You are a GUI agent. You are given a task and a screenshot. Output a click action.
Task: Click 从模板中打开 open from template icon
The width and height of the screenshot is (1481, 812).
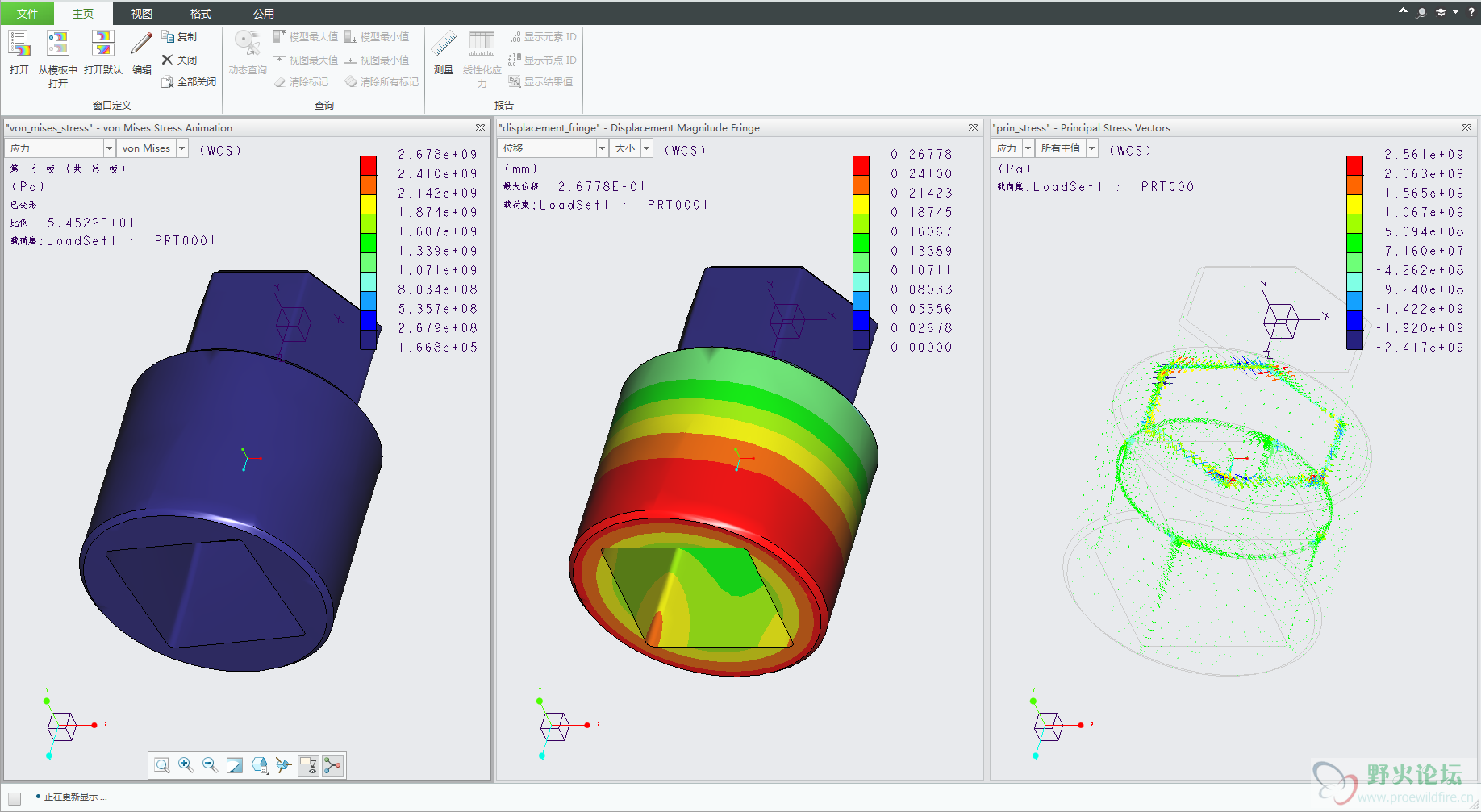tap(57, 44)
